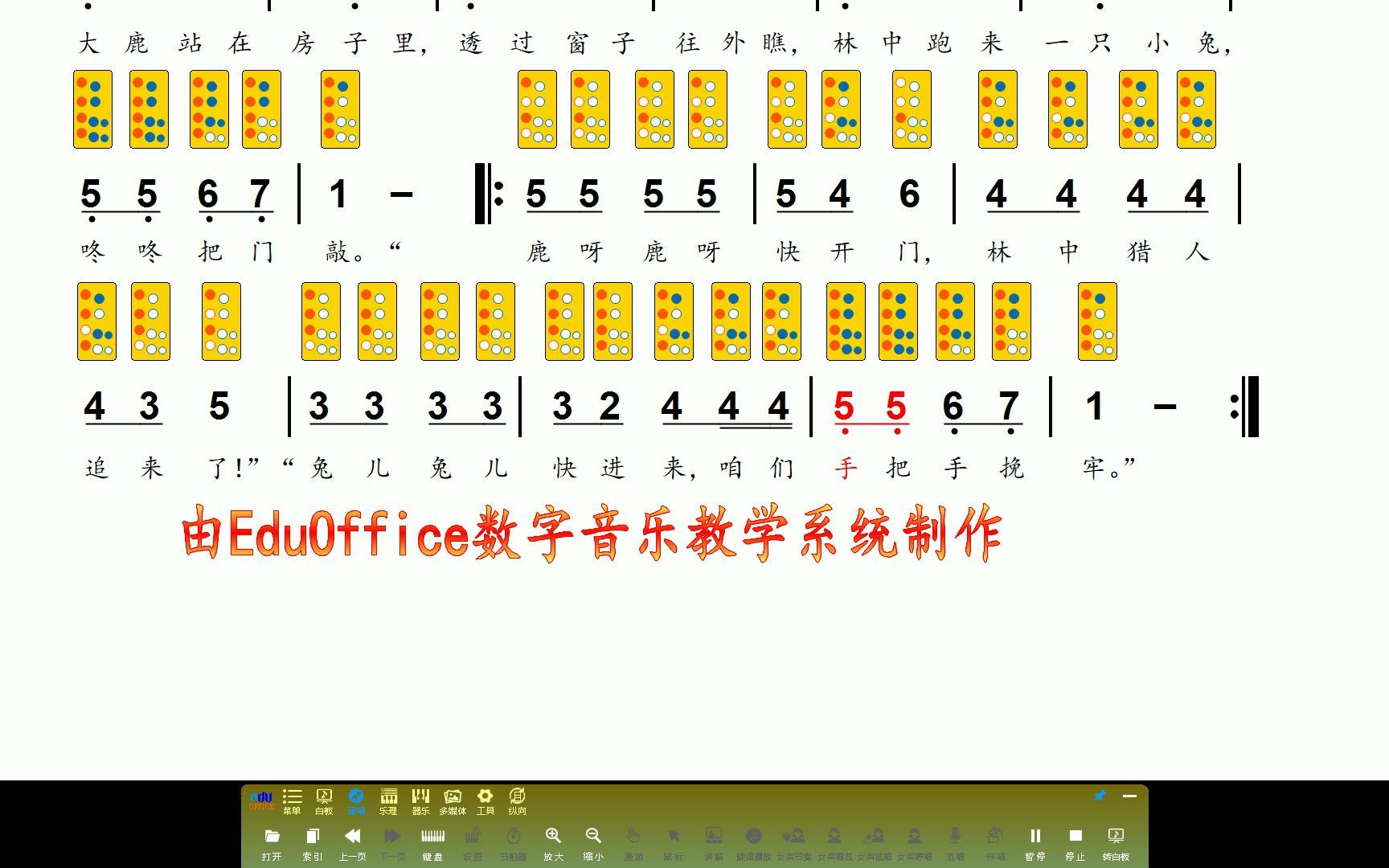Click the lyric 挽 in bottom line
Screen dimensions: 1389x868
(x=1011, y=467)
